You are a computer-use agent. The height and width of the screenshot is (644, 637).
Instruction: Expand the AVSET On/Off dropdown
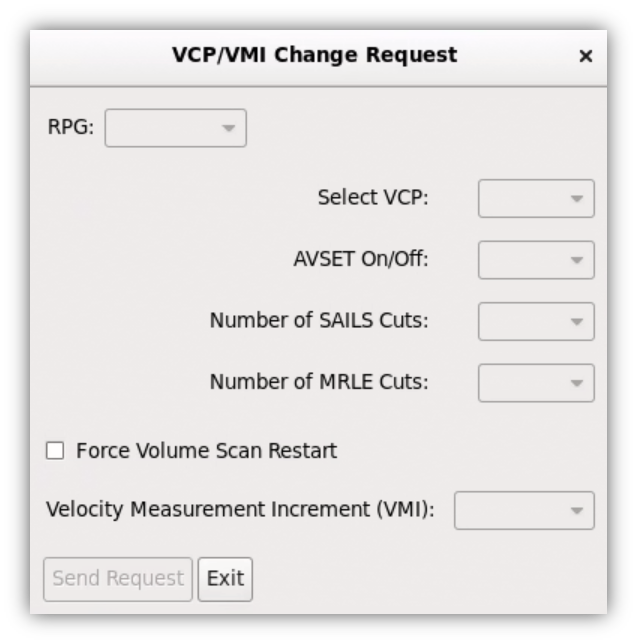[536, 260]
